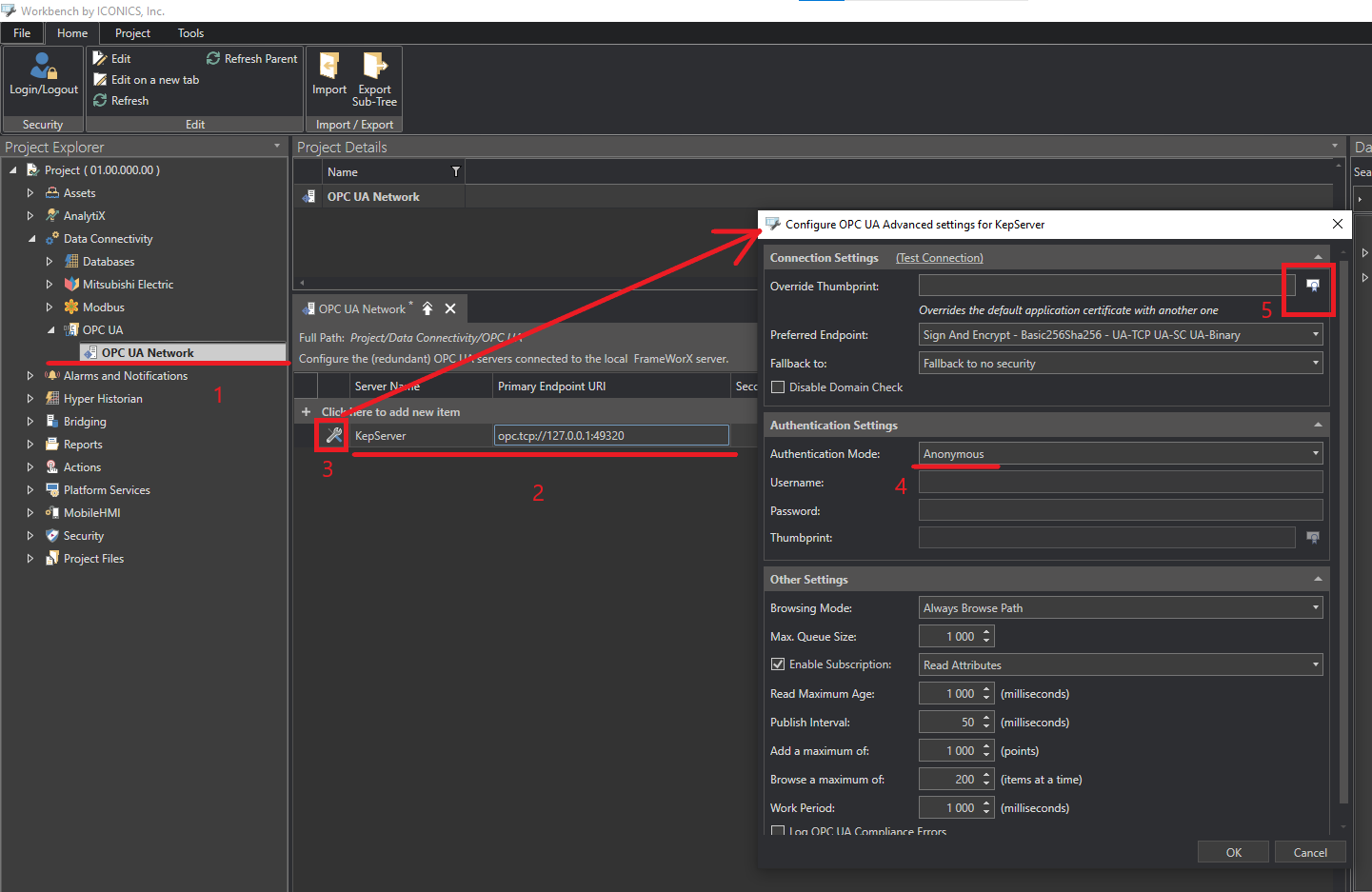
Task: Click the Refresh ribbon command
Action: 121,101
